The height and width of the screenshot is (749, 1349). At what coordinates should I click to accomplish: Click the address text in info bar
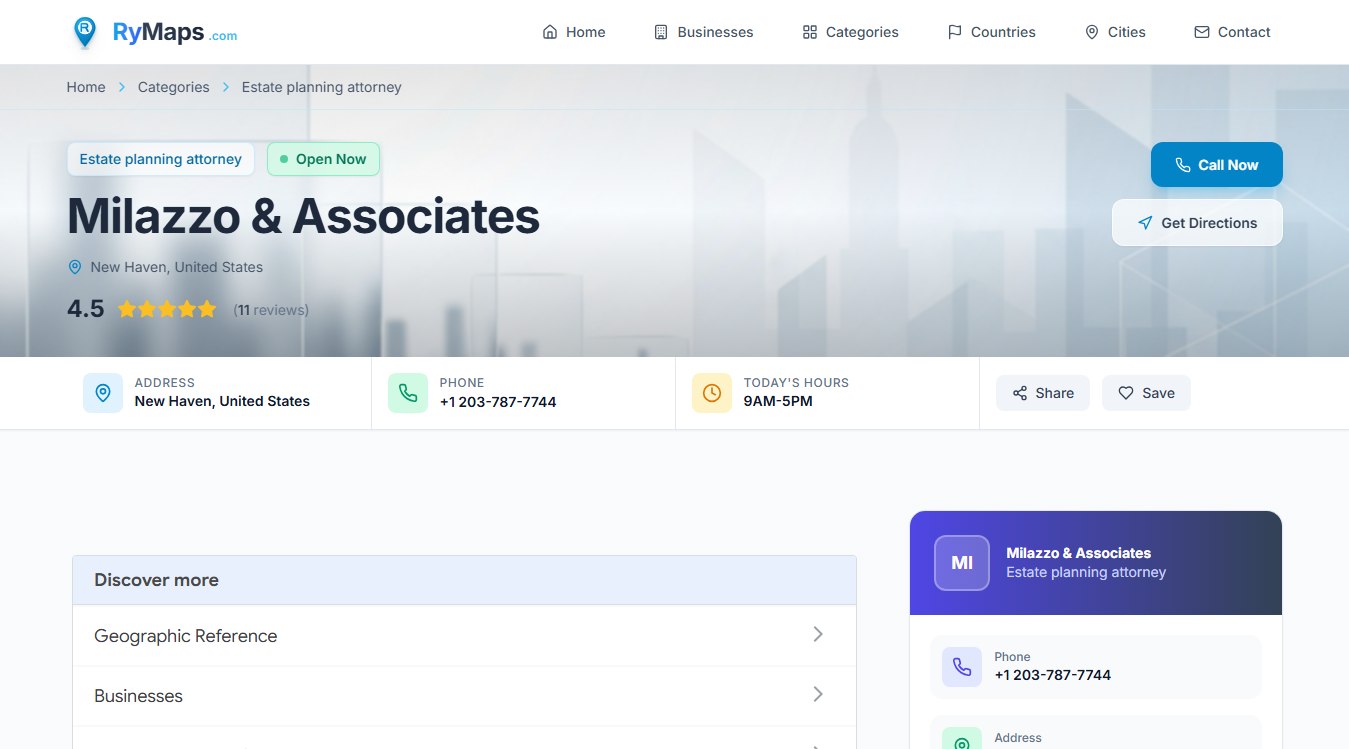point(222,401)
